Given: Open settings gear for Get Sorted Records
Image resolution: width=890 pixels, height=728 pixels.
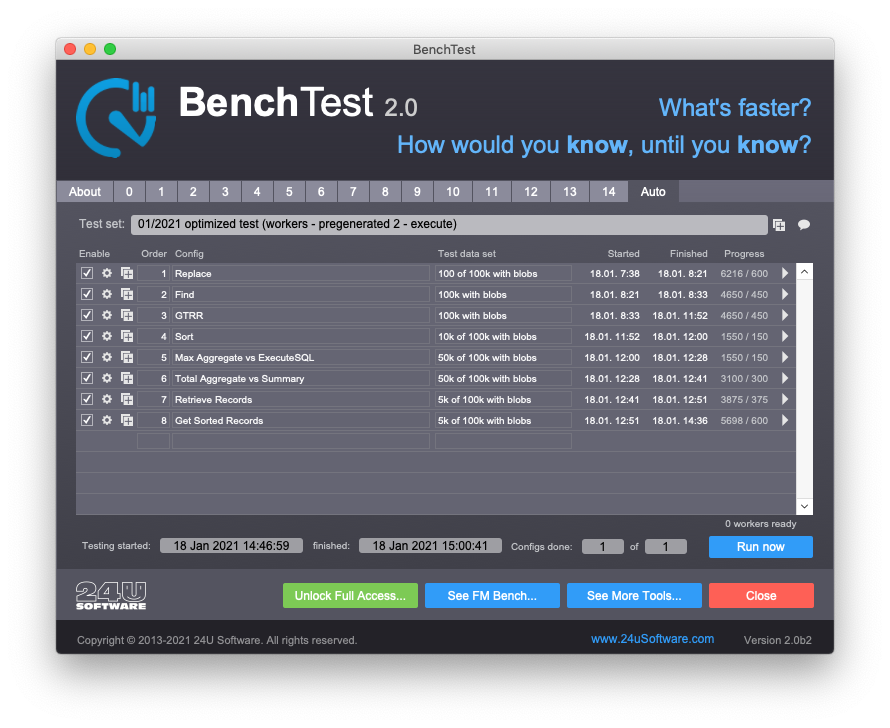Looking at the screenshot, I should 107,420.
